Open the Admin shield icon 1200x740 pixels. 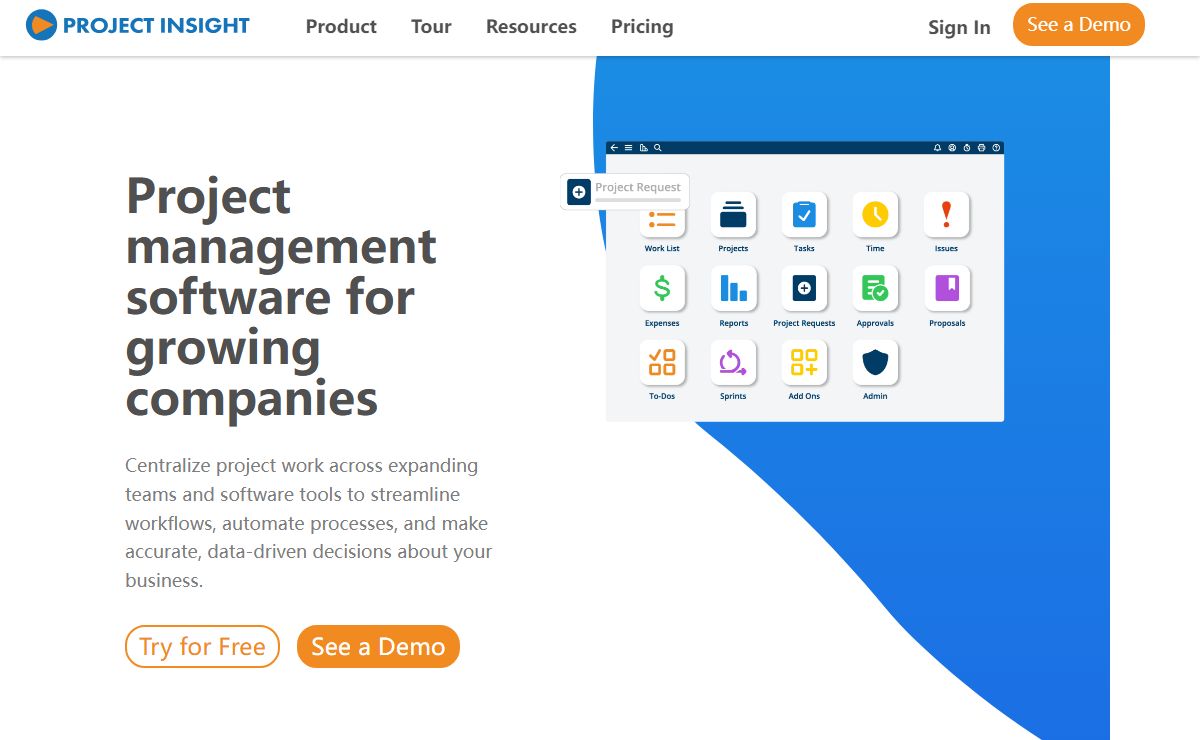875,362
